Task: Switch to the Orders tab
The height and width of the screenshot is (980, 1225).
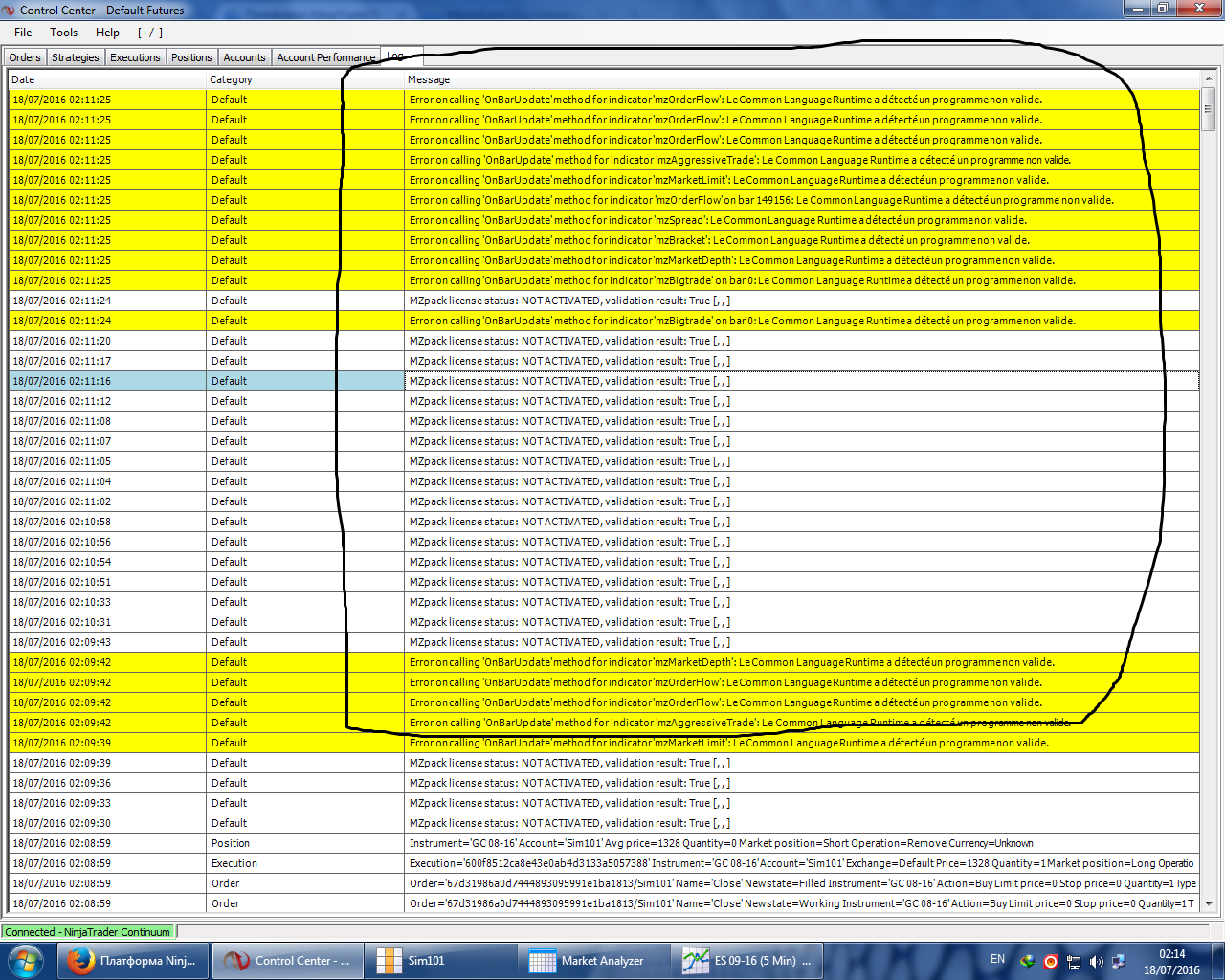Action: coord(25,57)
